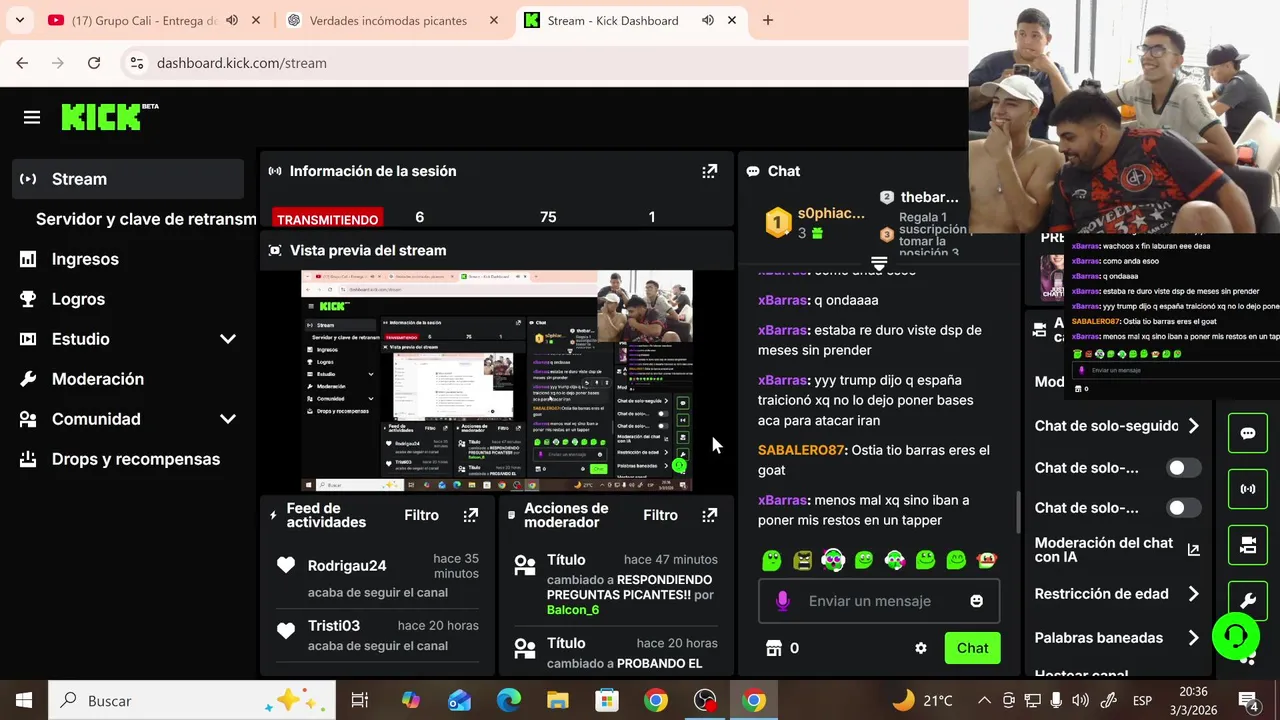Image resolution: width=1280 pixels, height=720 pixels.
Task: Send message with green Chat button
Action: pyautogui.click(x=972, y=648)
